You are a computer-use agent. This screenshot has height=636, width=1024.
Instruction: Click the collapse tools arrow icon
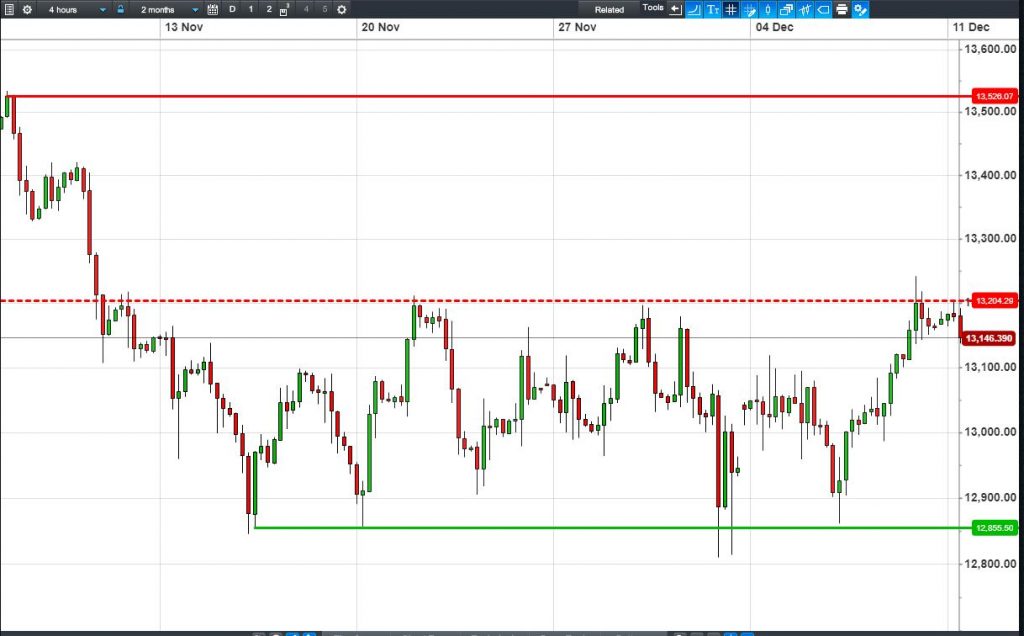[676, 9]
